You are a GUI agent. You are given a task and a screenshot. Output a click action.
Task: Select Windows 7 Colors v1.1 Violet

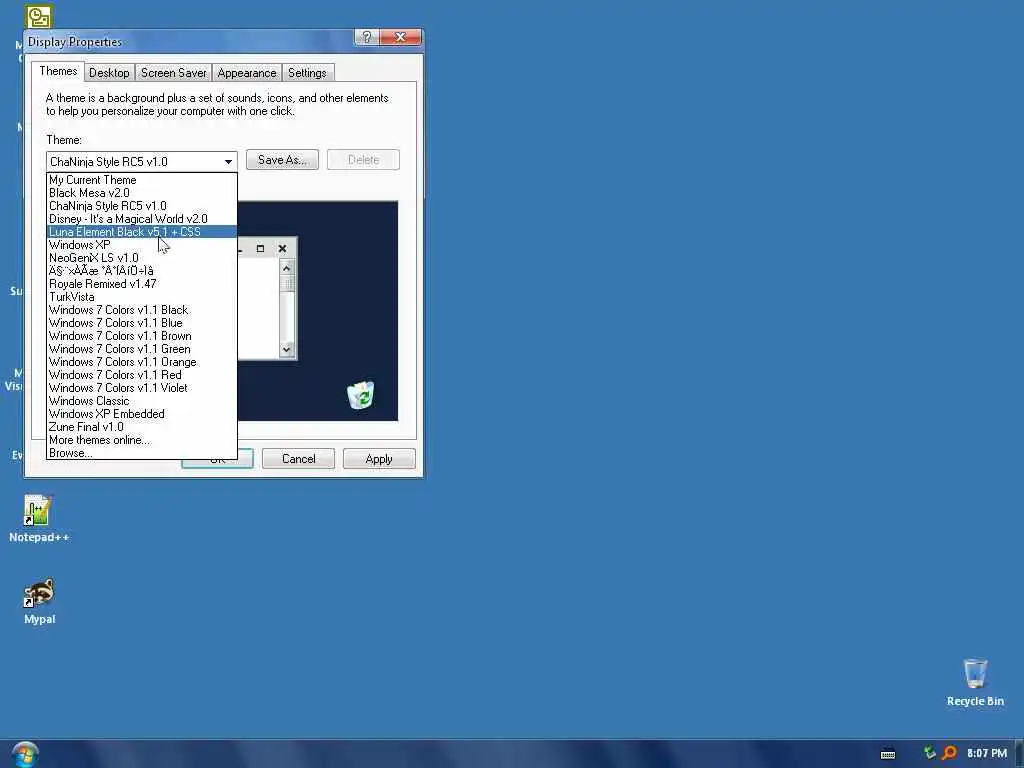142,388
